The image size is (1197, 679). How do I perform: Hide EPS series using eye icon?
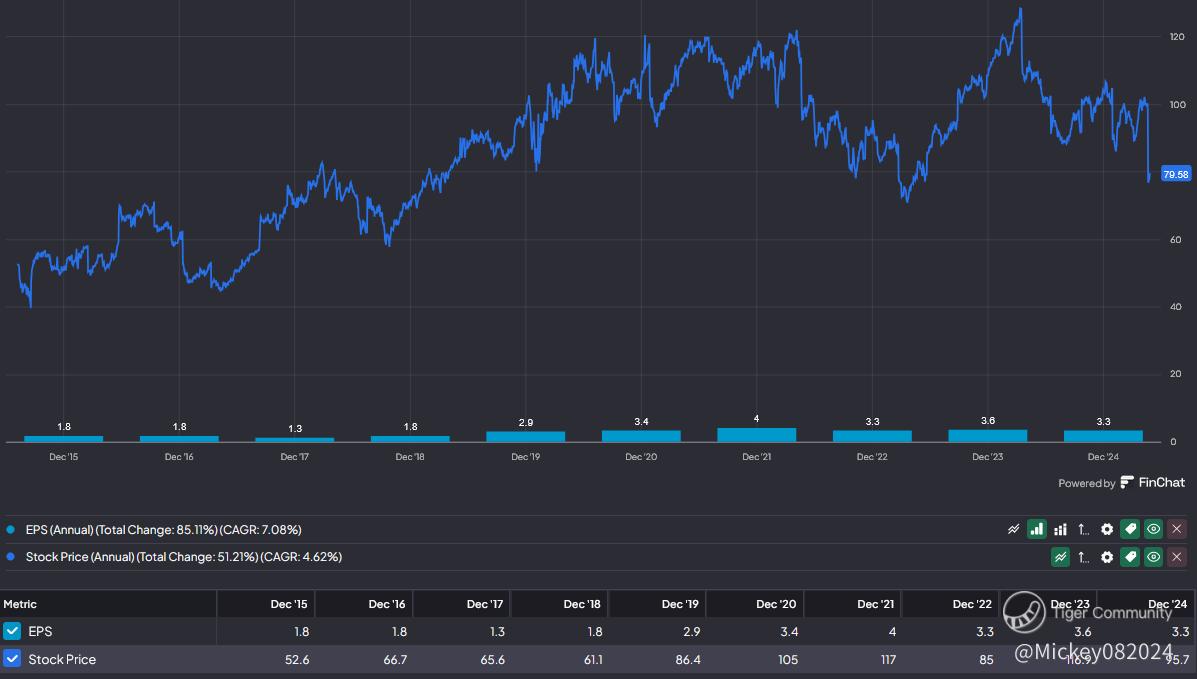tap(1154, 529)
